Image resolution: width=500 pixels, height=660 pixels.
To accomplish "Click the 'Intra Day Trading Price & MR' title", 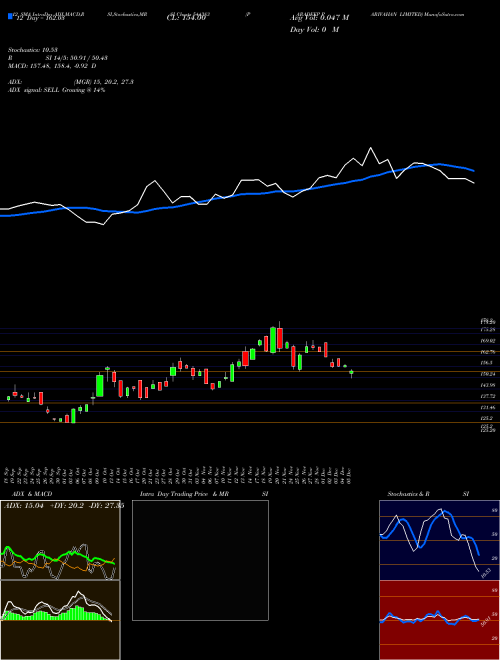I will 184,494.
